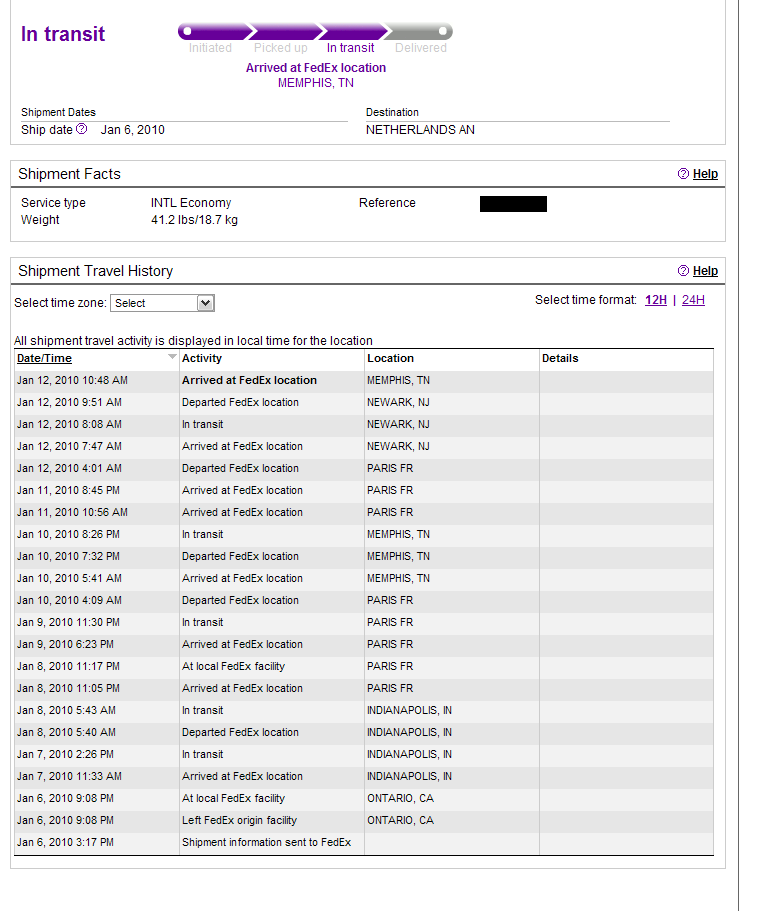Open the Select time zone dropdown
The image size is (757, 911).
[x=162, y=303]
